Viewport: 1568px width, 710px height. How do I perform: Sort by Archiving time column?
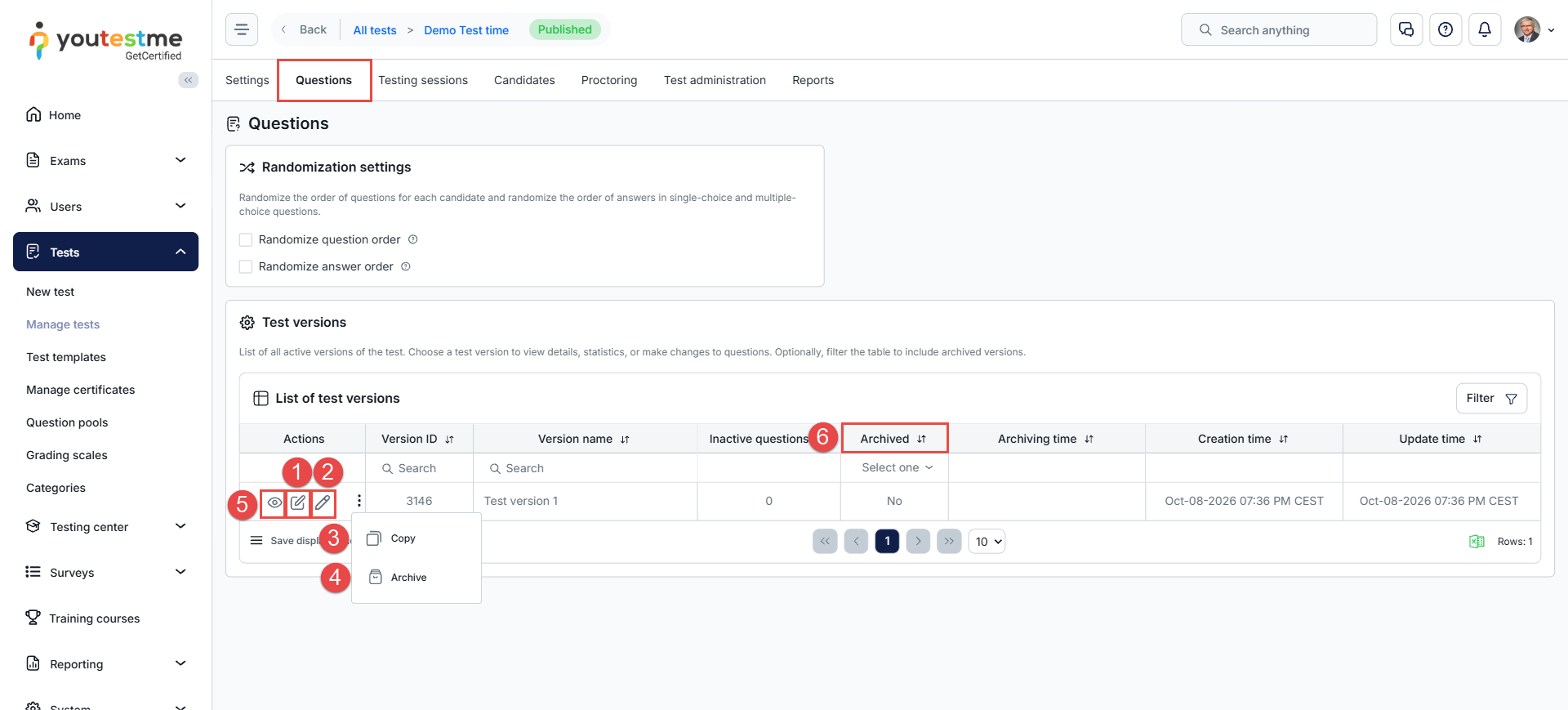click(1089, 440)
